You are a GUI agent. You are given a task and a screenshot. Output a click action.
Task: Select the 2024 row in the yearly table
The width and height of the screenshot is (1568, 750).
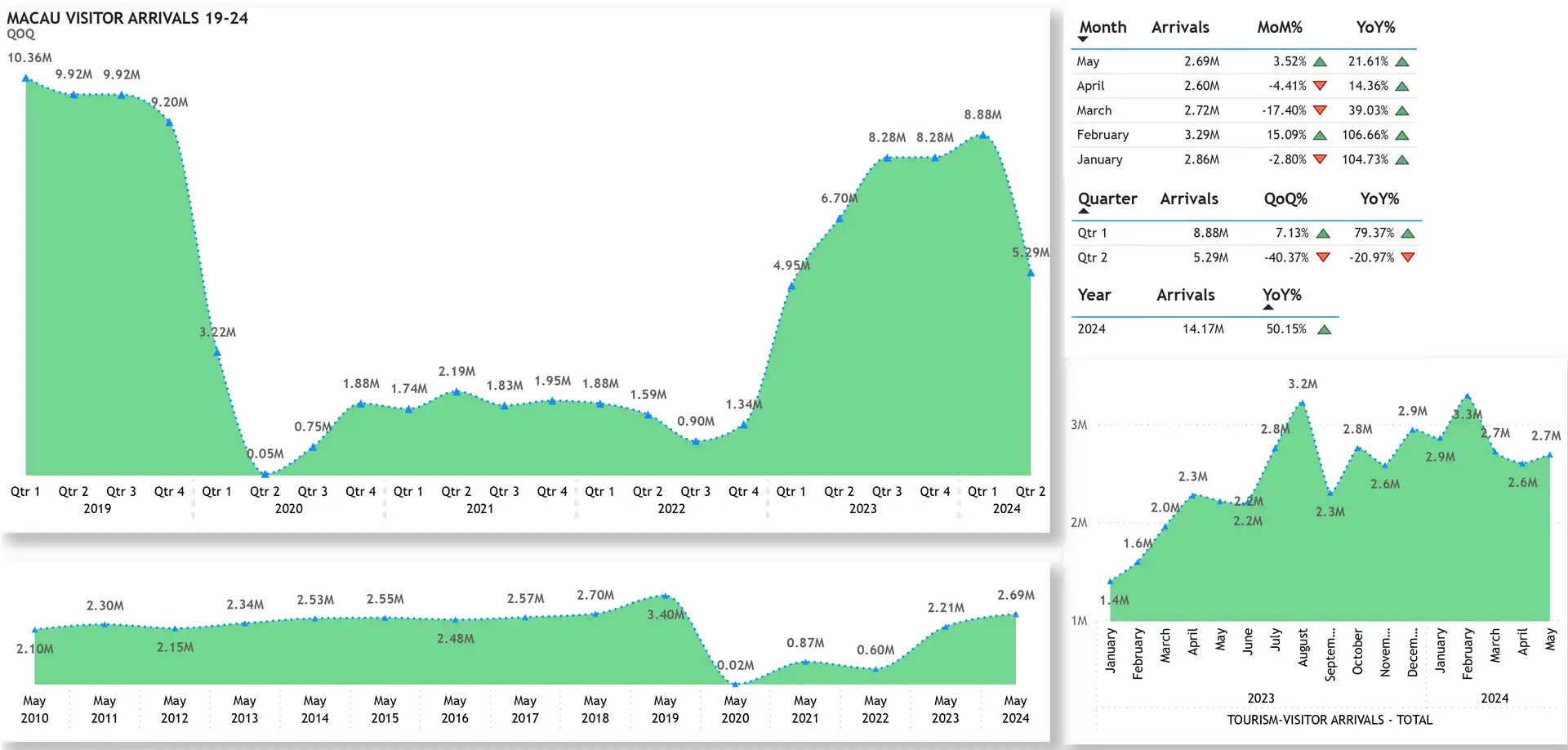click(x=1205, y=329)
